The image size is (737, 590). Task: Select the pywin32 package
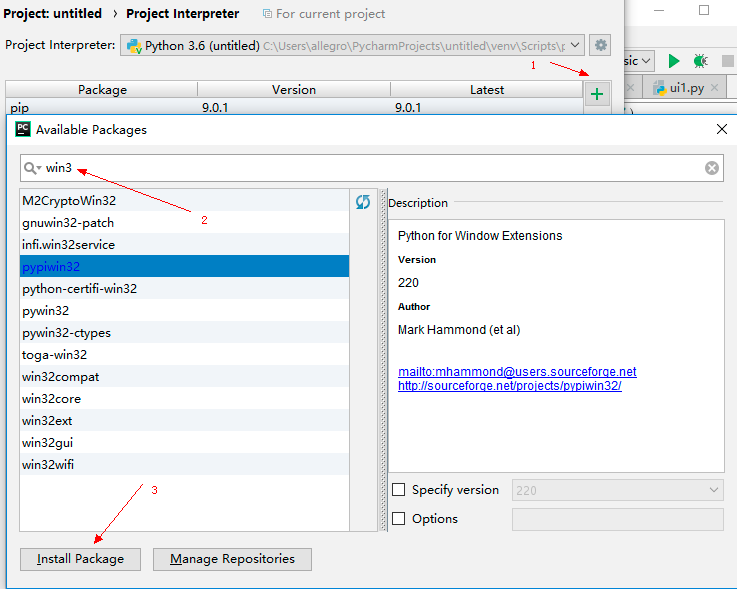click(184, 311)
